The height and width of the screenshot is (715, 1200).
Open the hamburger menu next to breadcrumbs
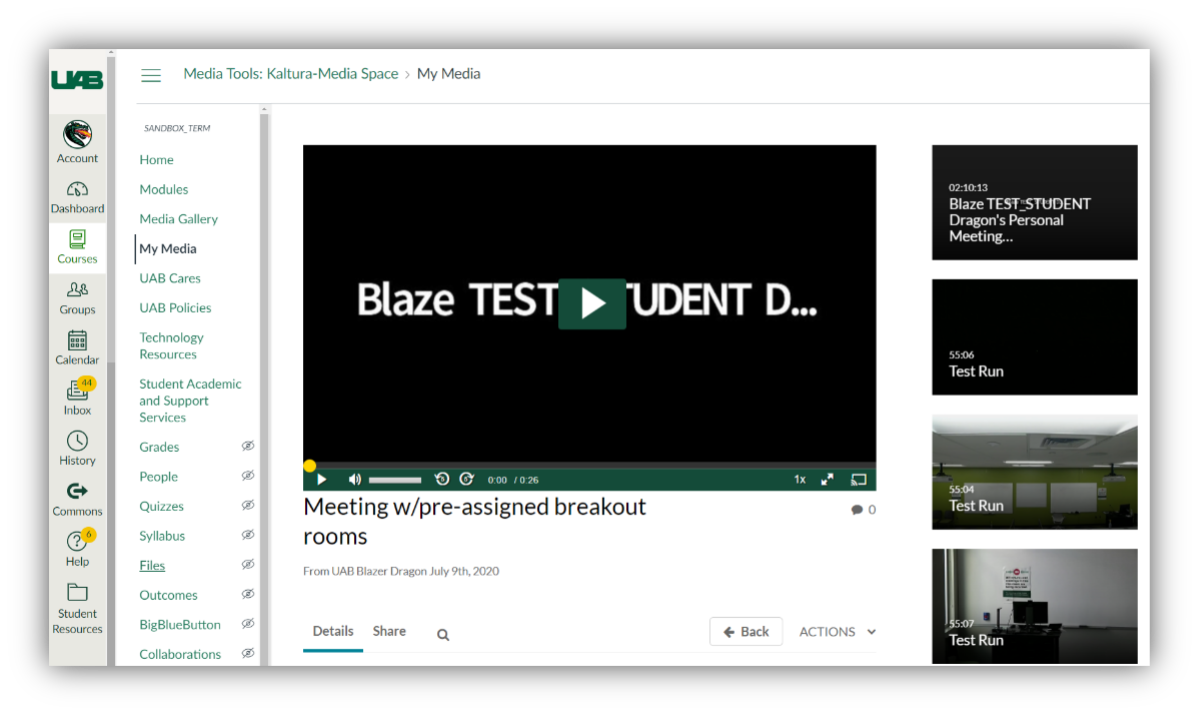pyautogui.click(x=151, y=74)
